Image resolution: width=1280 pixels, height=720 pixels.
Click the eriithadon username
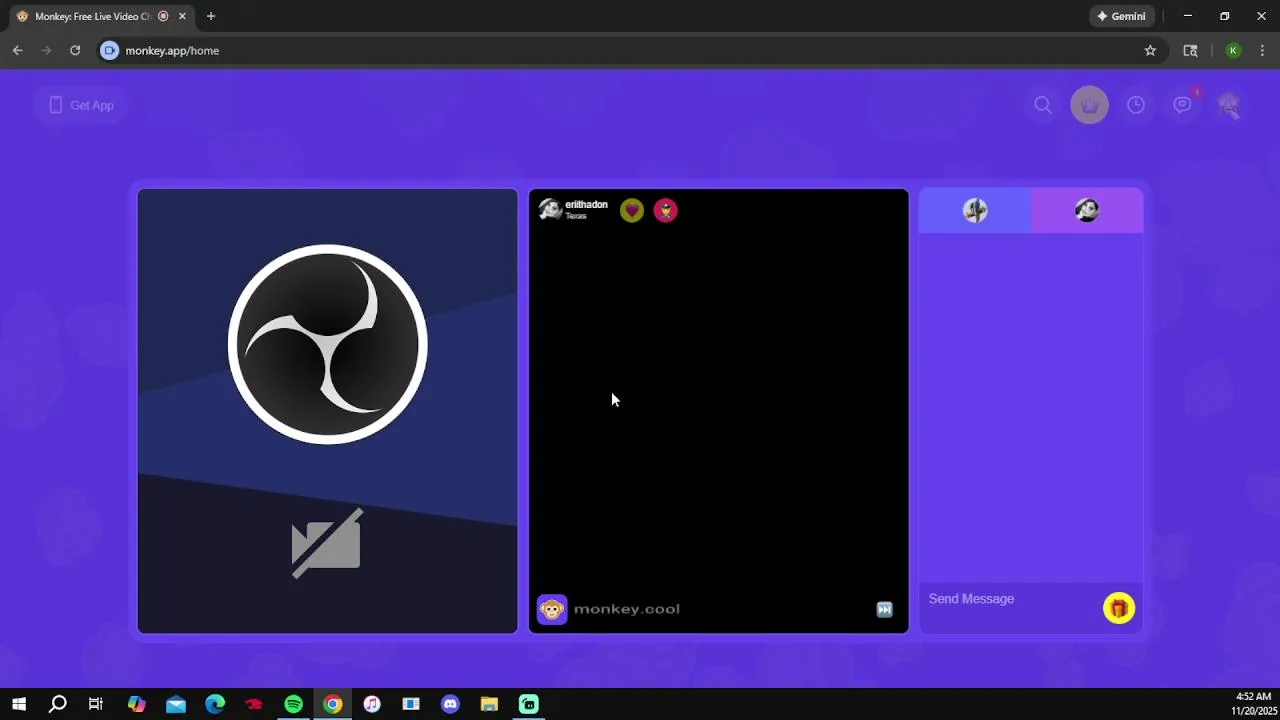[586, 205]
